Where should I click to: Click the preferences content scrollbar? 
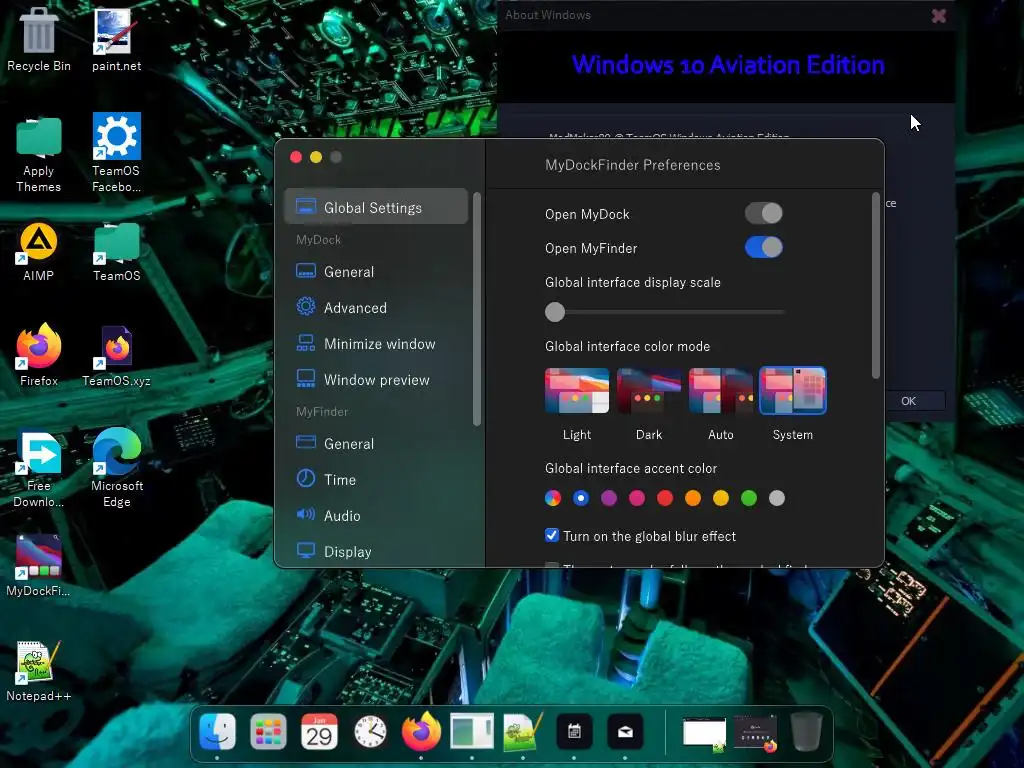[x=876, y=285]
